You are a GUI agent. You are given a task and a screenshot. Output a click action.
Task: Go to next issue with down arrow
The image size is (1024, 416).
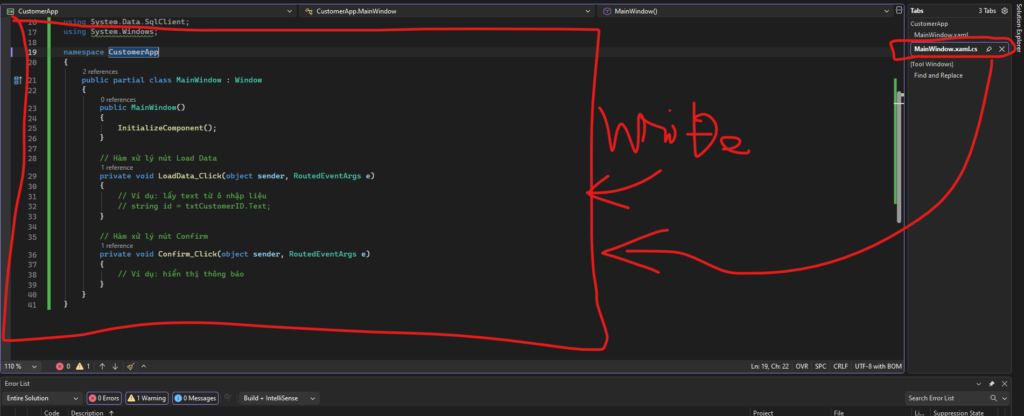click(x=115, y=367)
